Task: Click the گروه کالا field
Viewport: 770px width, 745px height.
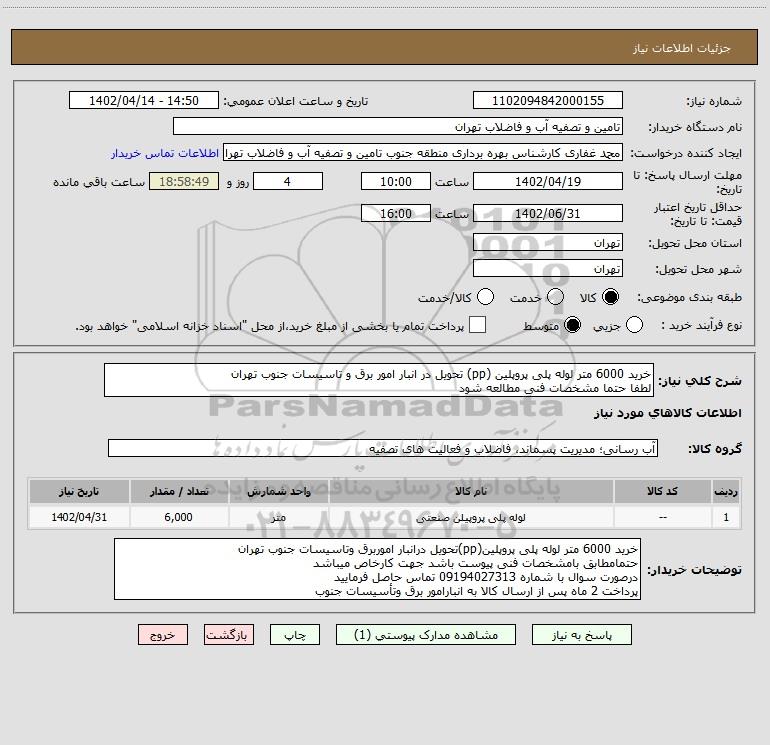Action: point(383,448)
